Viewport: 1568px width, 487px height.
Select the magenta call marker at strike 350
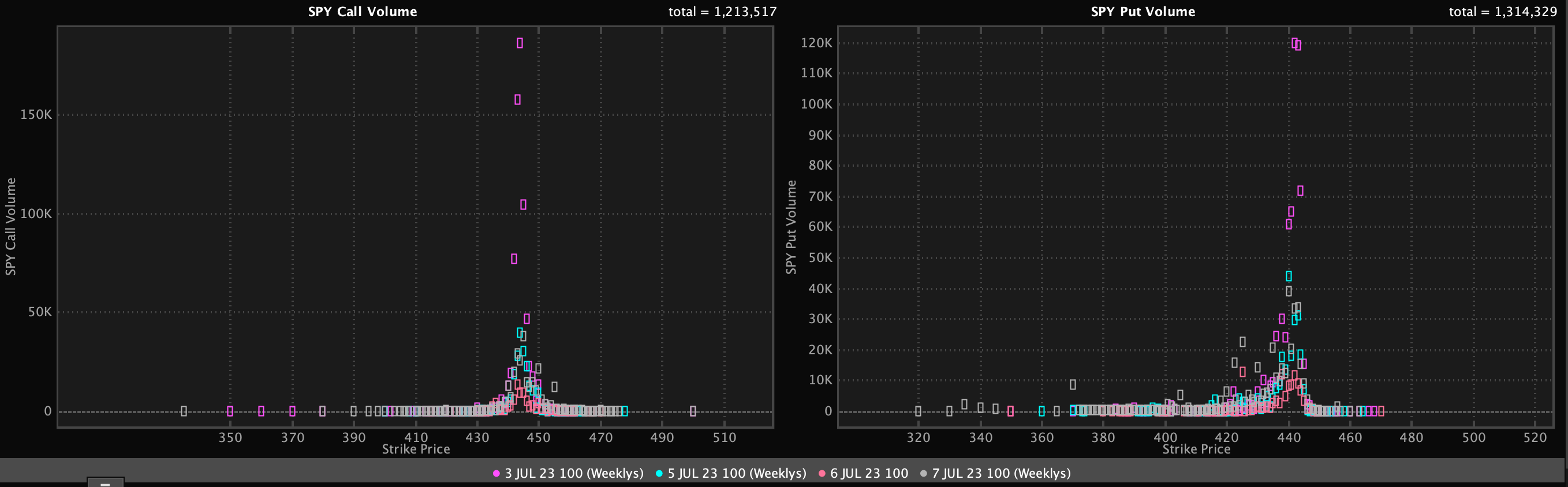click(x=230, y=411)
